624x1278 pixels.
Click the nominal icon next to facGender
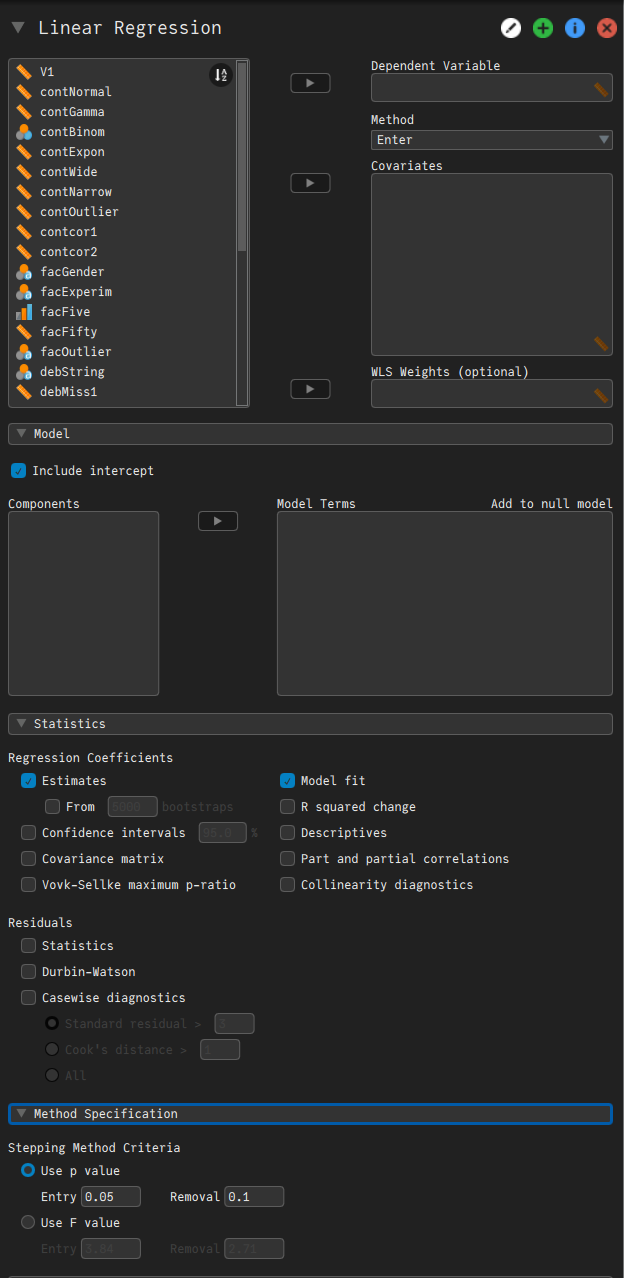pyautogui.click(x=24, y=271)
